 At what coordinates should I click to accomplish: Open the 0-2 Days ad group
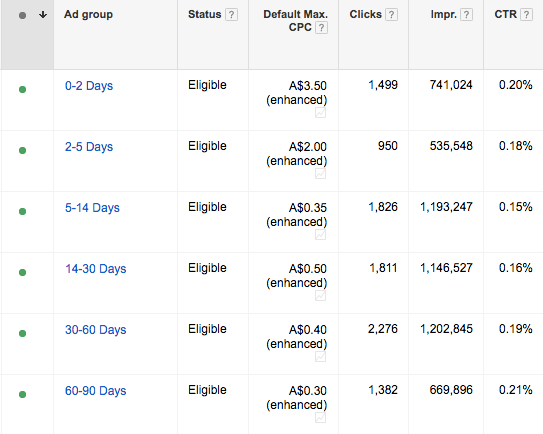click(x=89, y=86)
